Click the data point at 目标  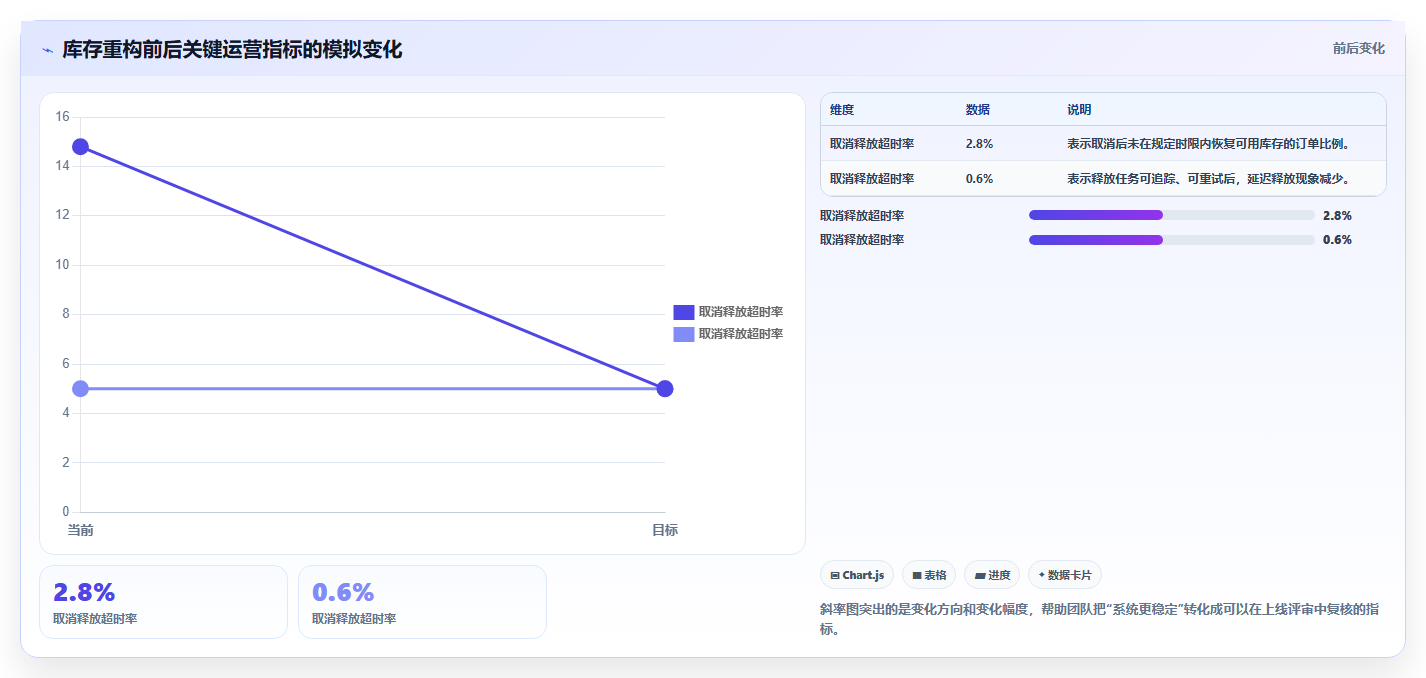665,388
